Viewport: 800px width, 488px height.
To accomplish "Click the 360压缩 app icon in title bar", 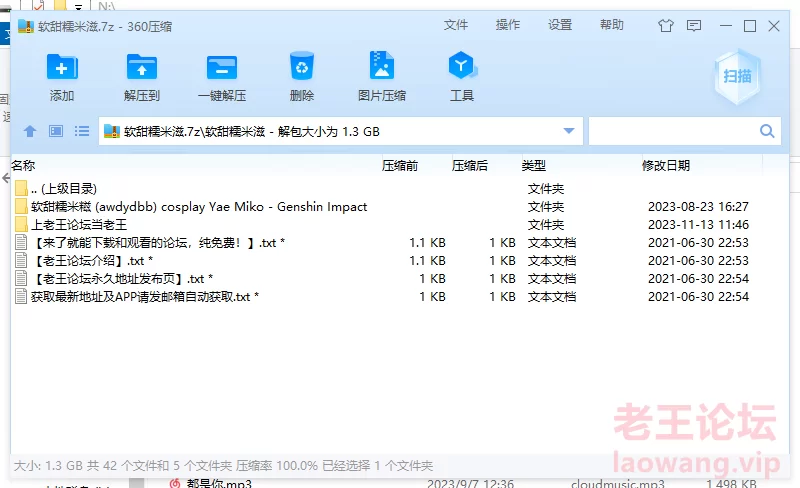I will pyautogui.click(x=26, y=26).
